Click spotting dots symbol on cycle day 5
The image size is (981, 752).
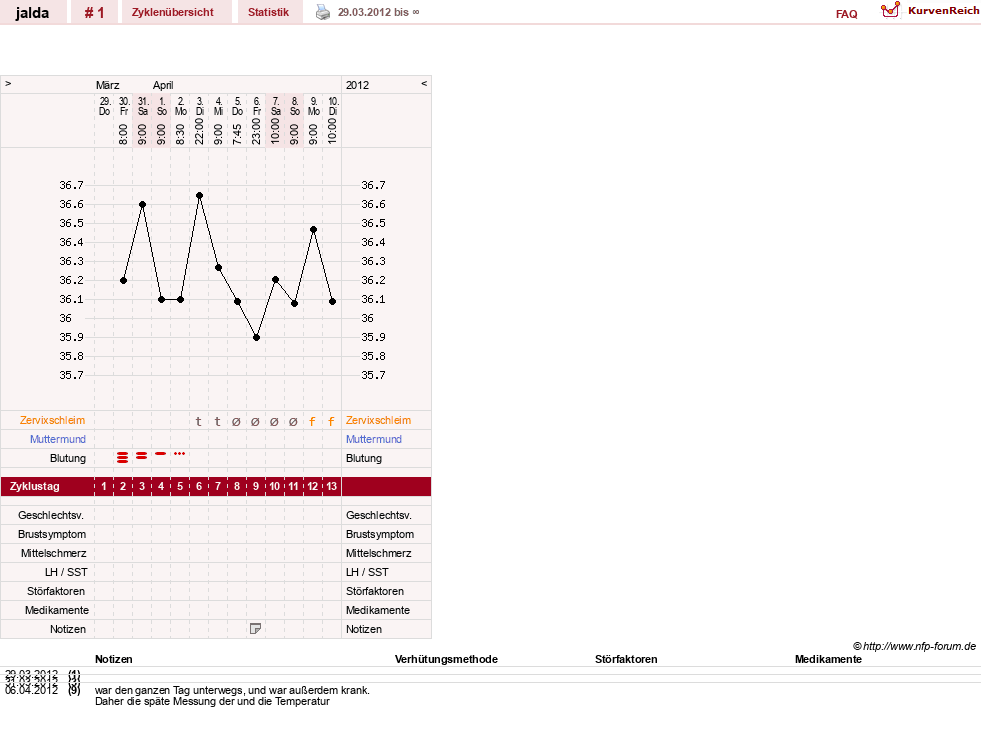click(180, 453)
